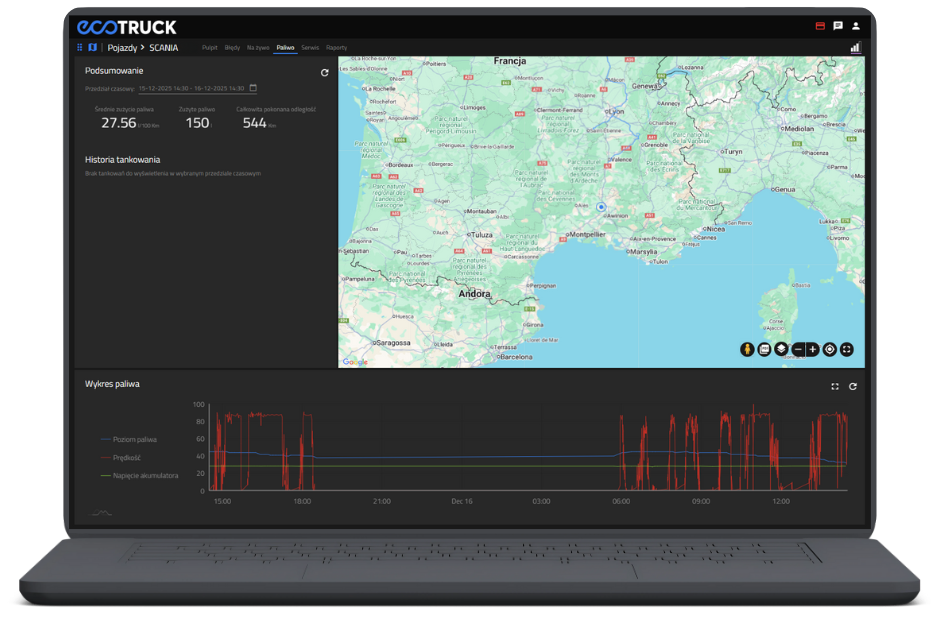Open the apps grid menu icon
Image resolution: width=940 pixels, height=633 pixels.
pos(80,47)
